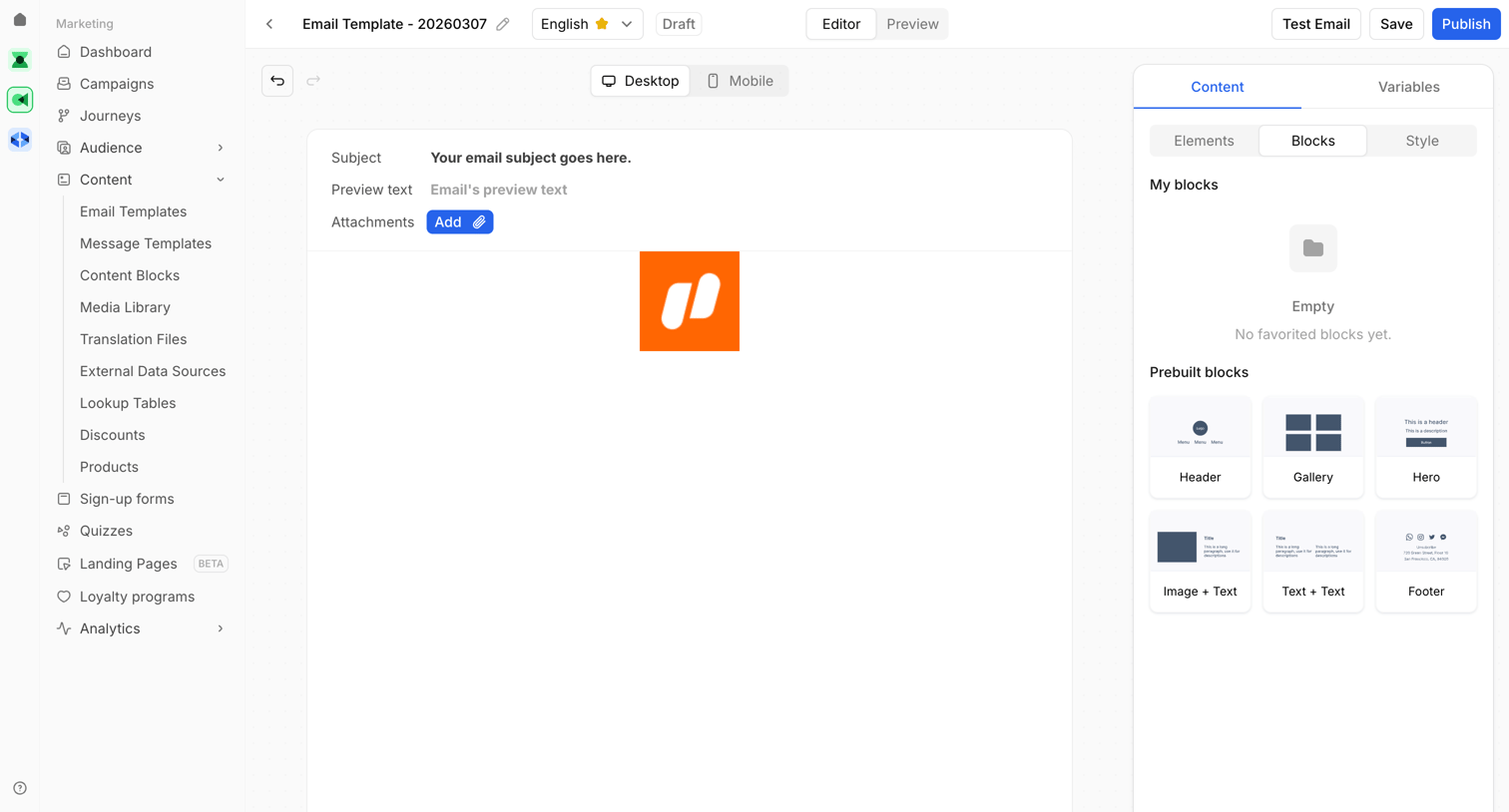Open the Media Library

[x=125, y=307]
